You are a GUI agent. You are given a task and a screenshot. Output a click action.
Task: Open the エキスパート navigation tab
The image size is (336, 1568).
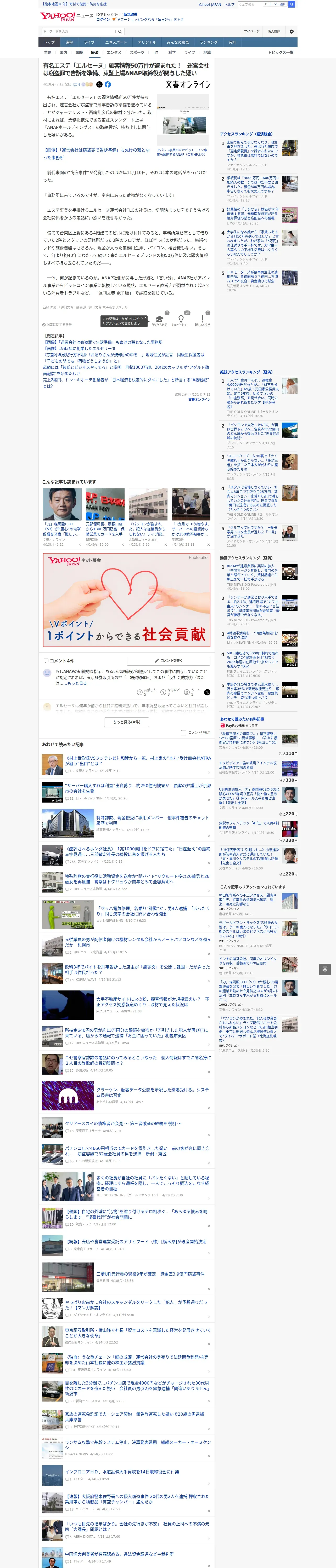116,43
